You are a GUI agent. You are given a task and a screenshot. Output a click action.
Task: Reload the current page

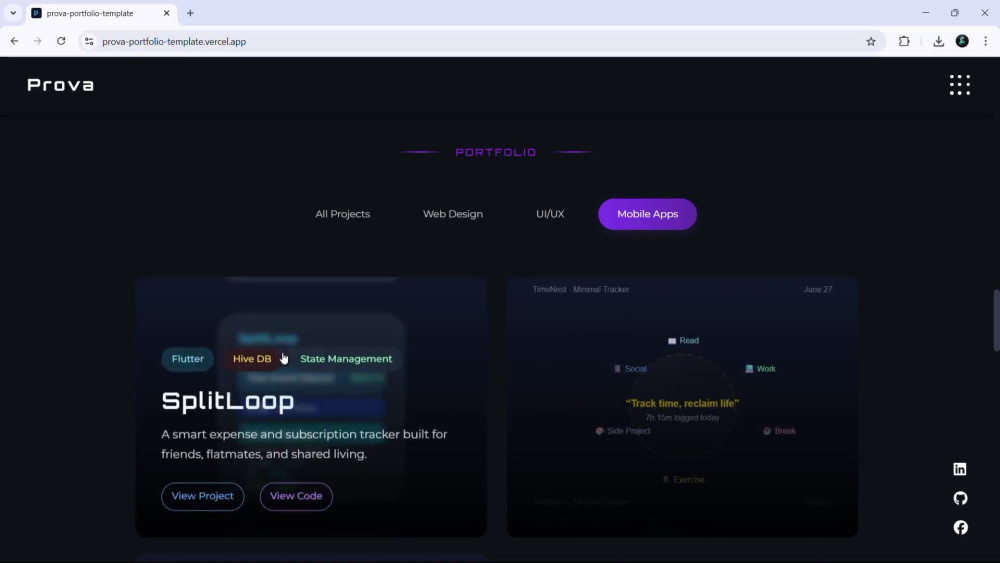pyautogui.click(x=61, y=41)
